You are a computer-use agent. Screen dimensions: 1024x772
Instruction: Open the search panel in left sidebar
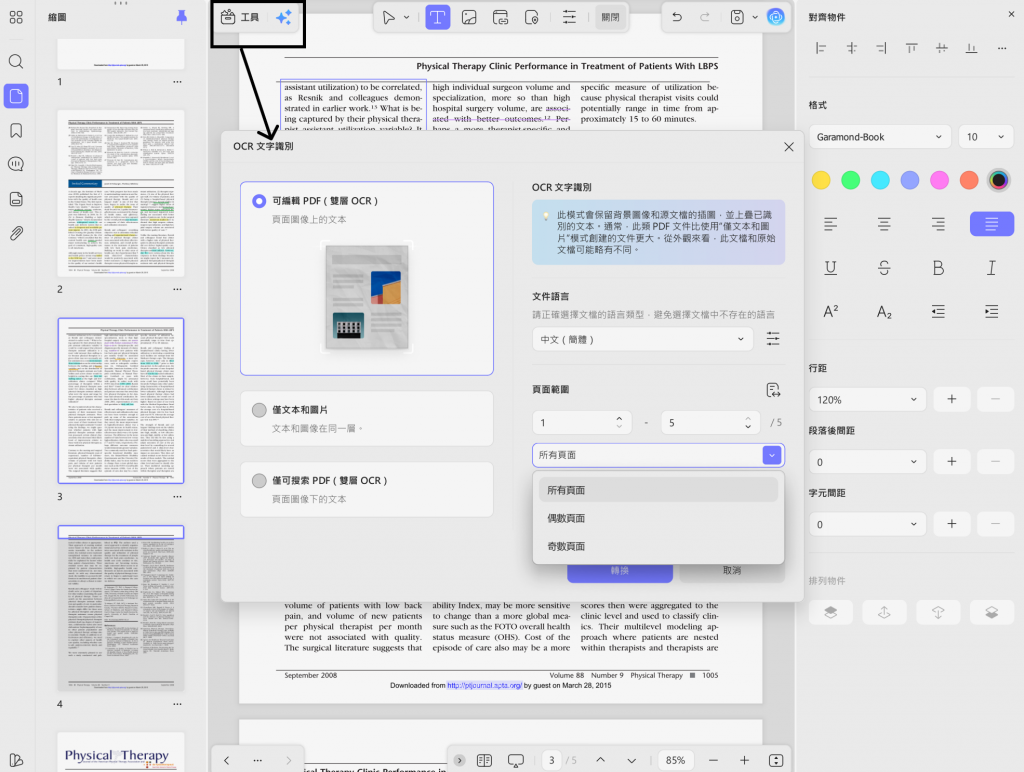tap(16, 61)
